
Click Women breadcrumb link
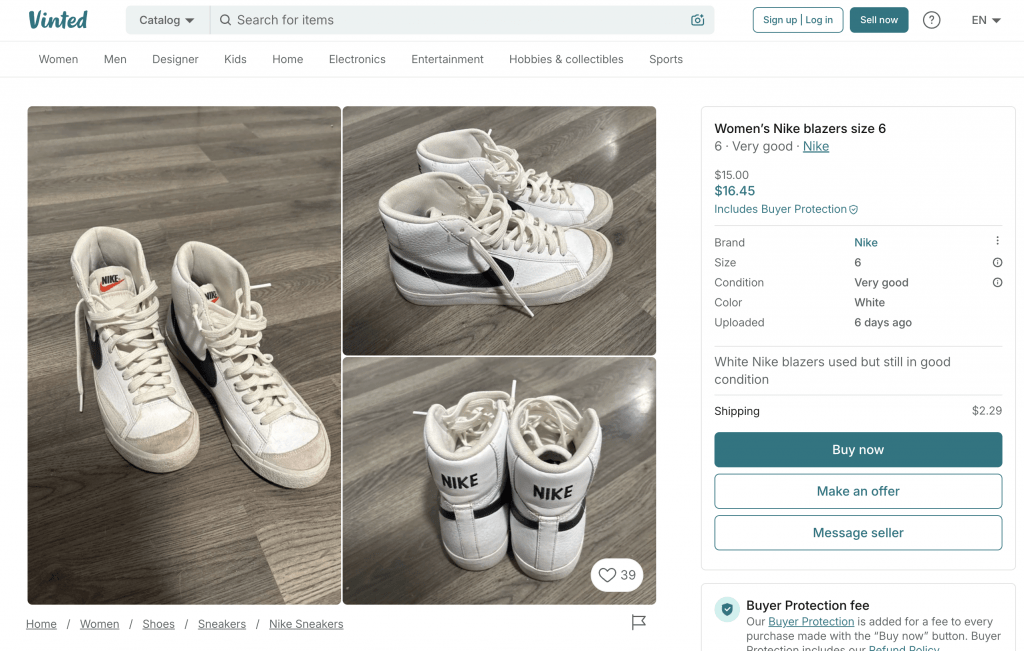click(99, 624)
